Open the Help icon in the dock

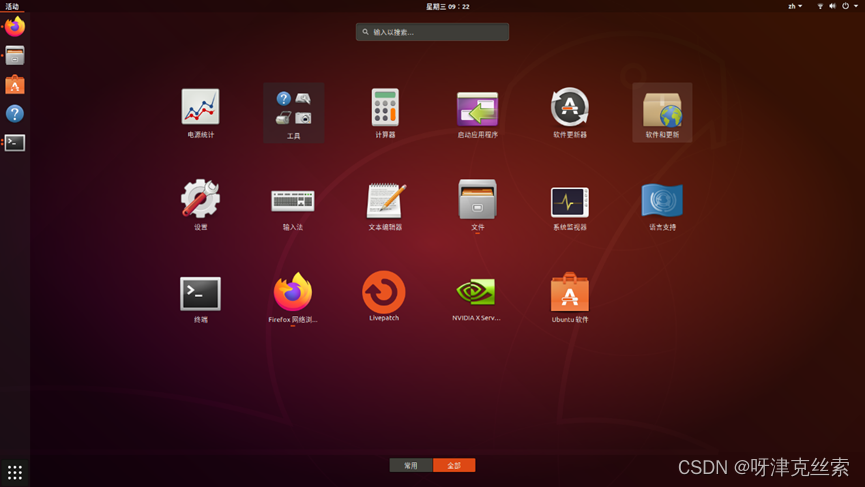(x=15, y=114)
